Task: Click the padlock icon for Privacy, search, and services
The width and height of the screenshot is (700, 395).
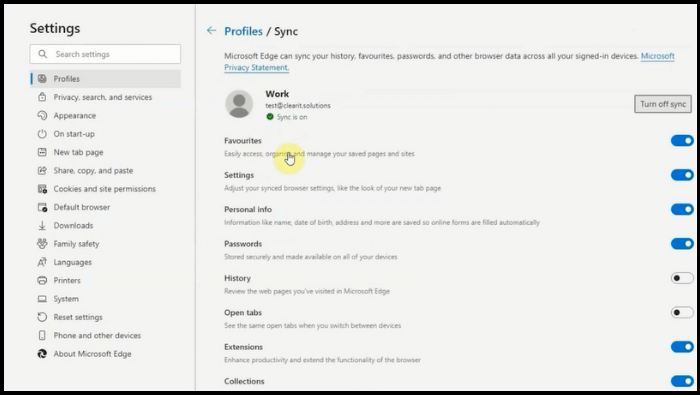Action: (x=42, y=97)
